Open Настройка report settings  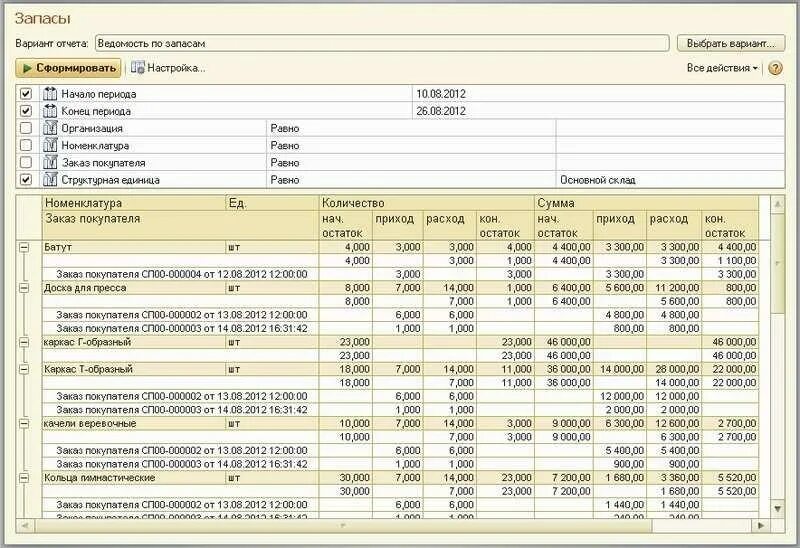(168, 68)
